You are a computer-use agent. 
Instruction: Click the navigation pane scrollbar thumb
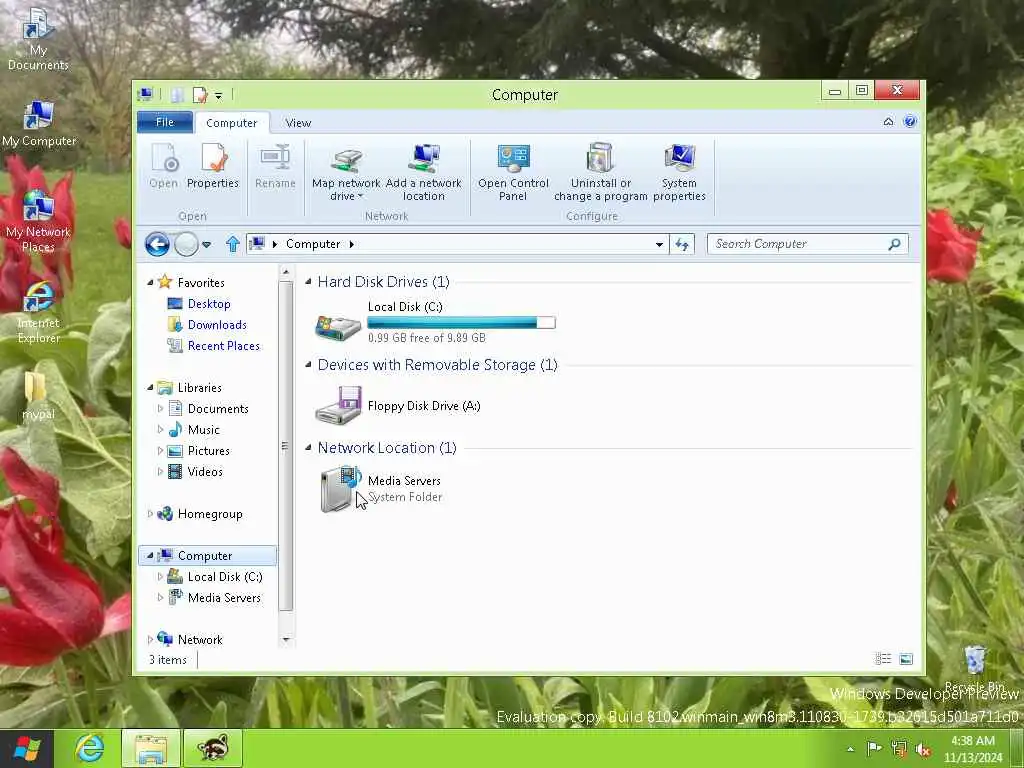pyautogui.click(x=285, y=445)
